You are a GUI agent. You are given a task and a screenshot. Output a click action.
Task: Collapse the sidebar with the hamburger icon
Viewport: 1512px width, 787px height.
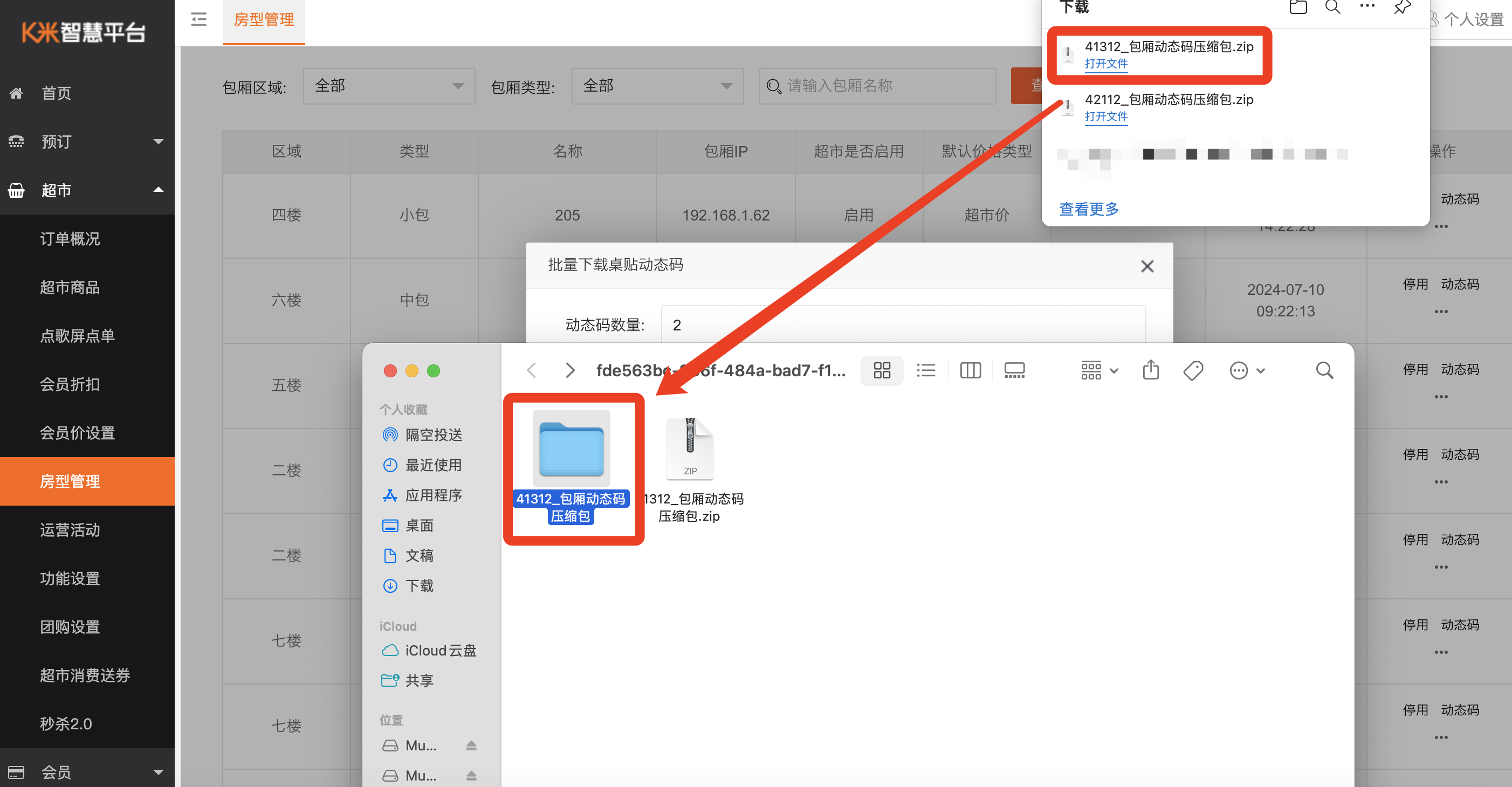point(199,19)
